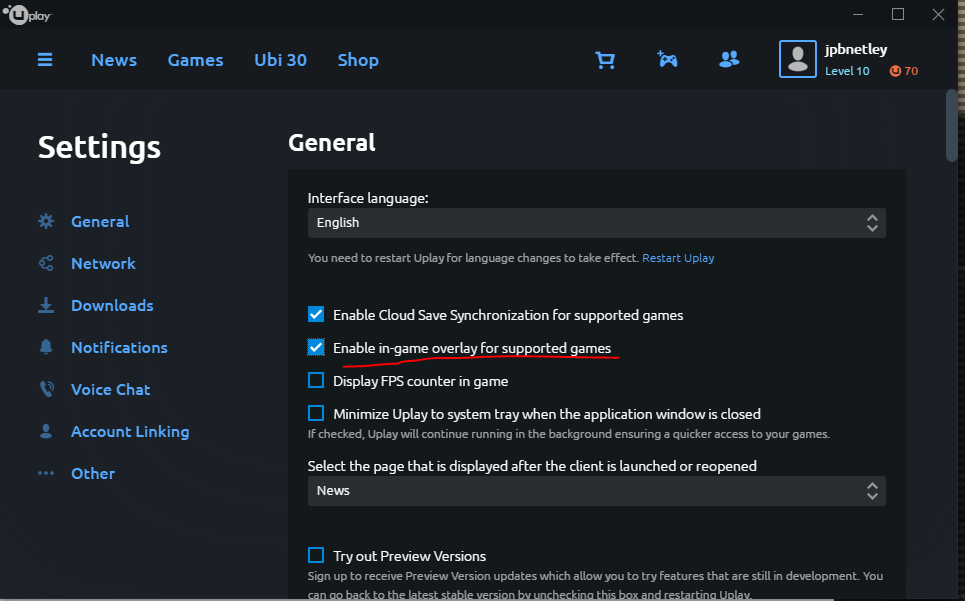The image size is (965, 601).
Task: Click the vertical scrollbar thumb
Action: pos(952,125)
